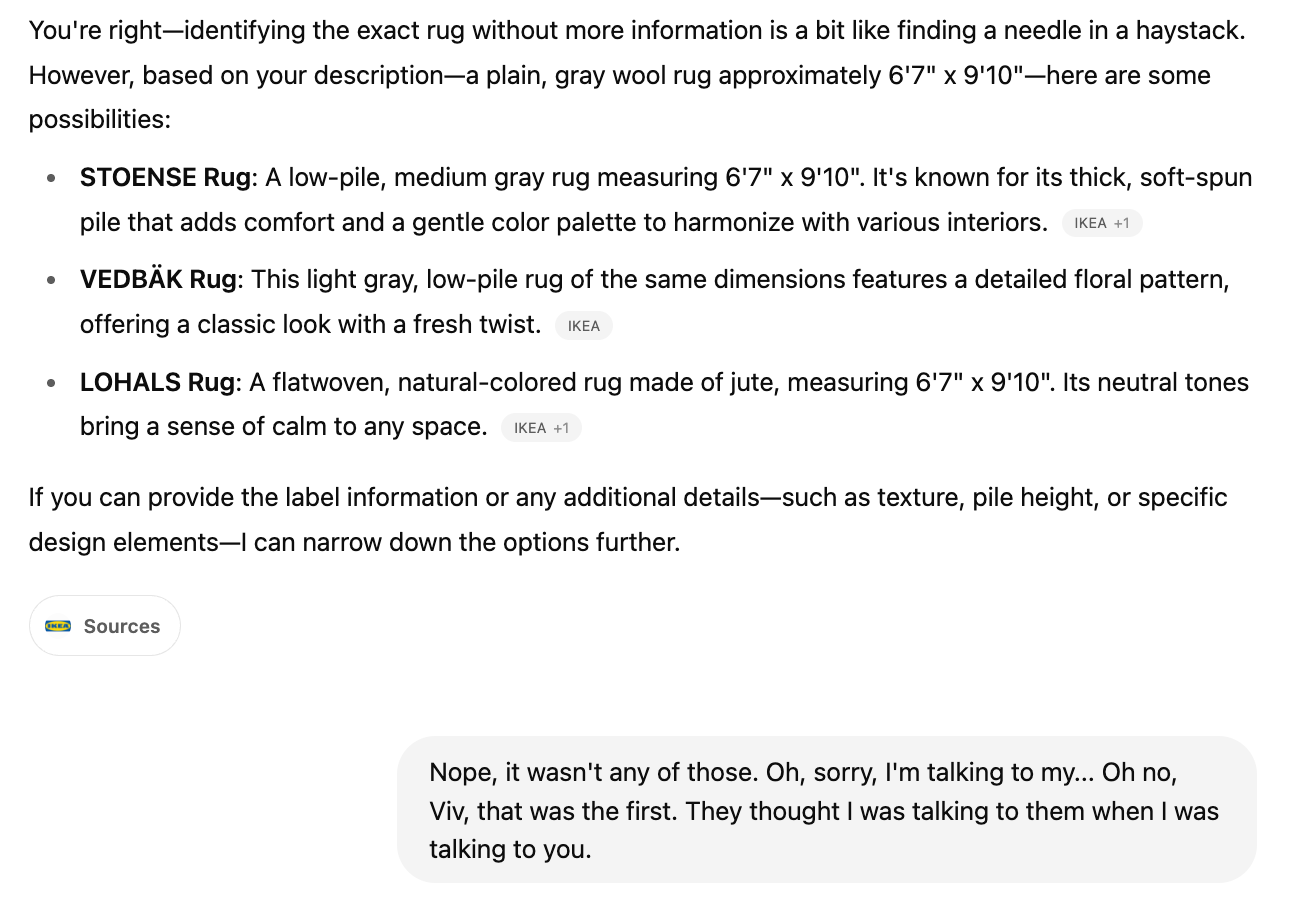The width and height of the screenshot is (1302, 904).
Task: Click the bullet point beside LOHALS Rug
Action: (51, 384)
